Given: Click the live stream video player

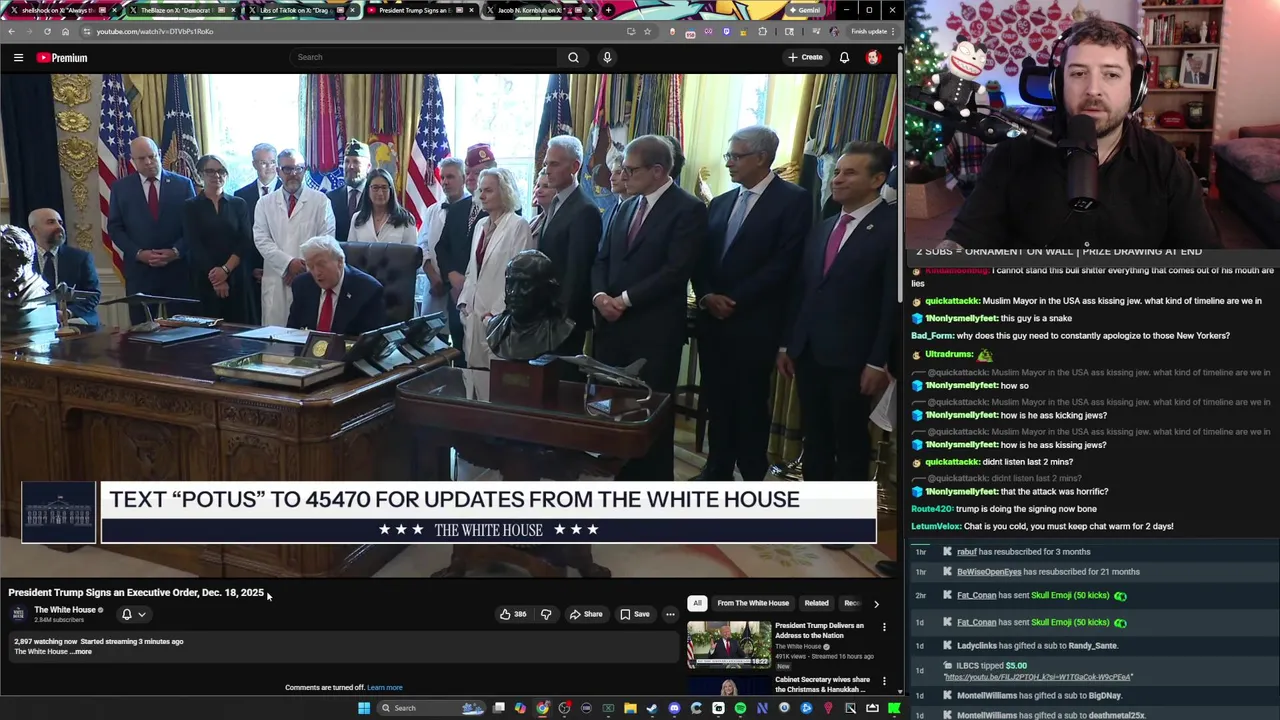Looking at the screenshot, I should pyautogui.click(x=448, y=325).
